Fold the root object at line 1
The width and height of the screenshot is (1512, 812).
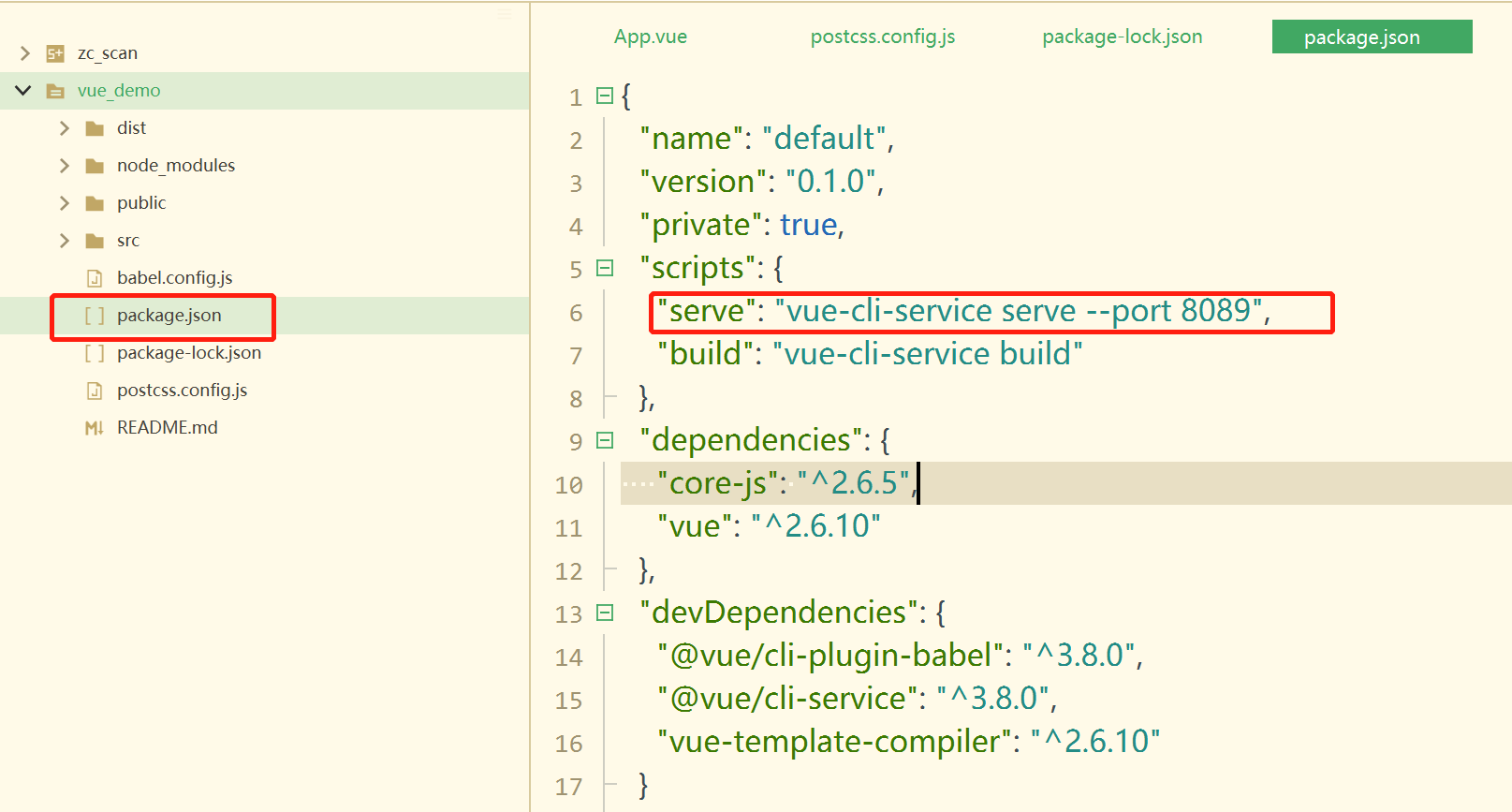tap(605, 96)
